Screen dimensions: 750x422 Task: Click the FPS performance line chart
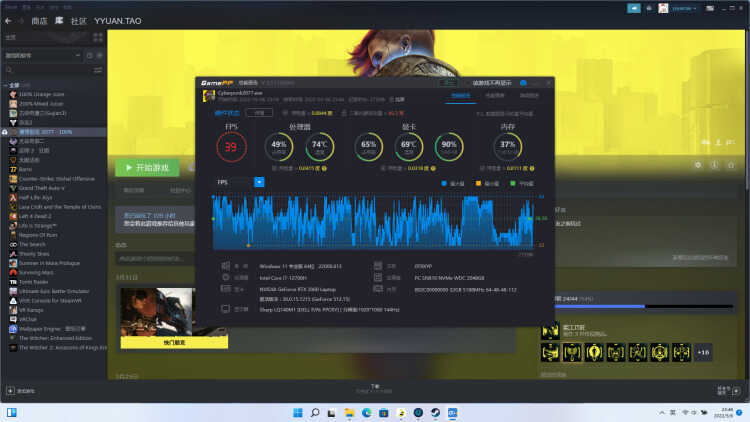(373, 222)
